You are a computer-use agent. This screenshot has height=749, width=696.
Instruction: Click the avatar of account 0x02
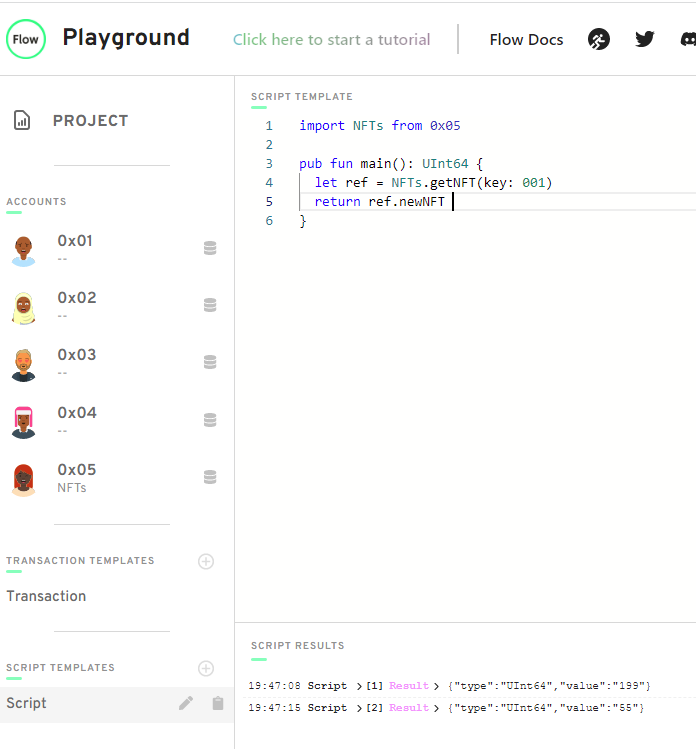coord(23,309)
